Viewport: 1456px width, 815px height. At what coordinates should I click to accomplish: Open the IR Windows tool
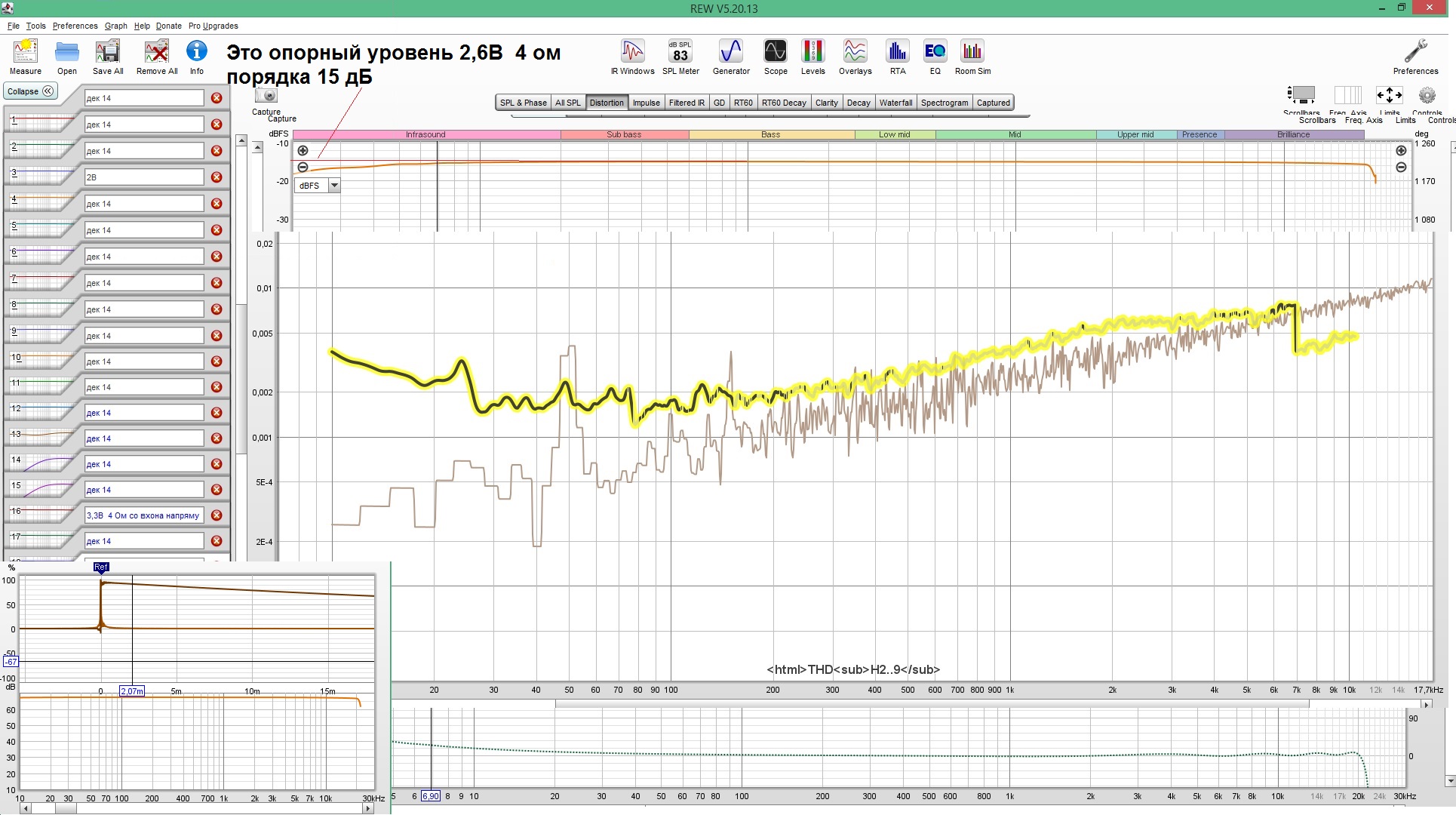pos(632,52)
